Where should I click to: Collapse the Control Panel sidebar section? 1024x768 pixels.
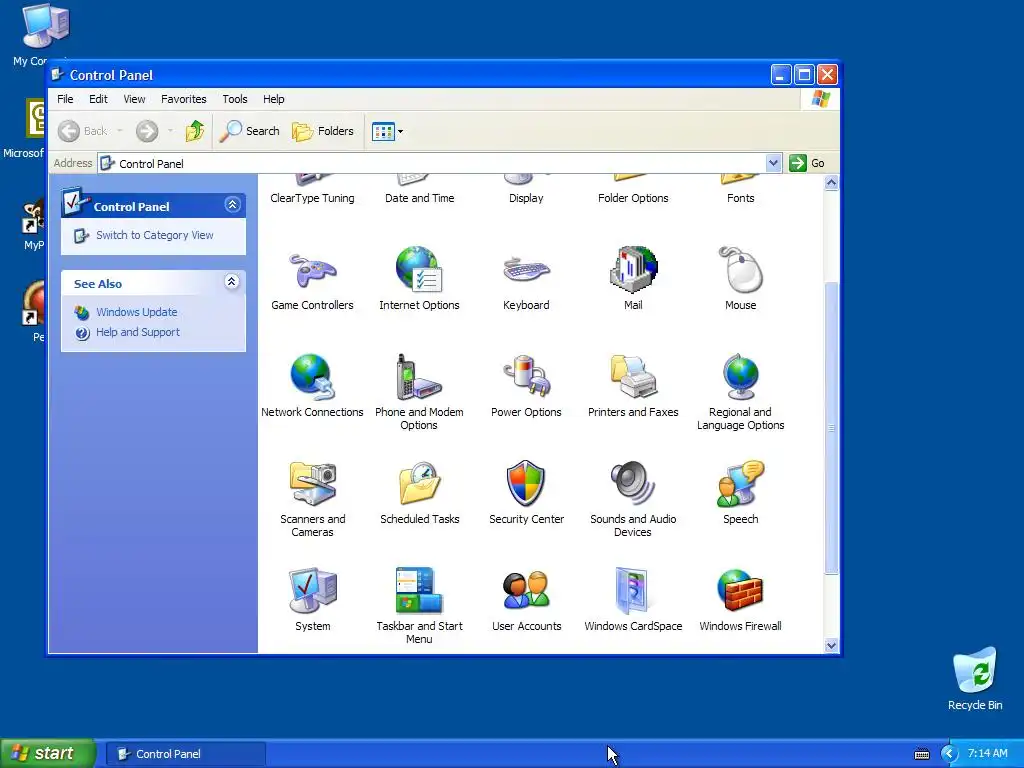232,205
